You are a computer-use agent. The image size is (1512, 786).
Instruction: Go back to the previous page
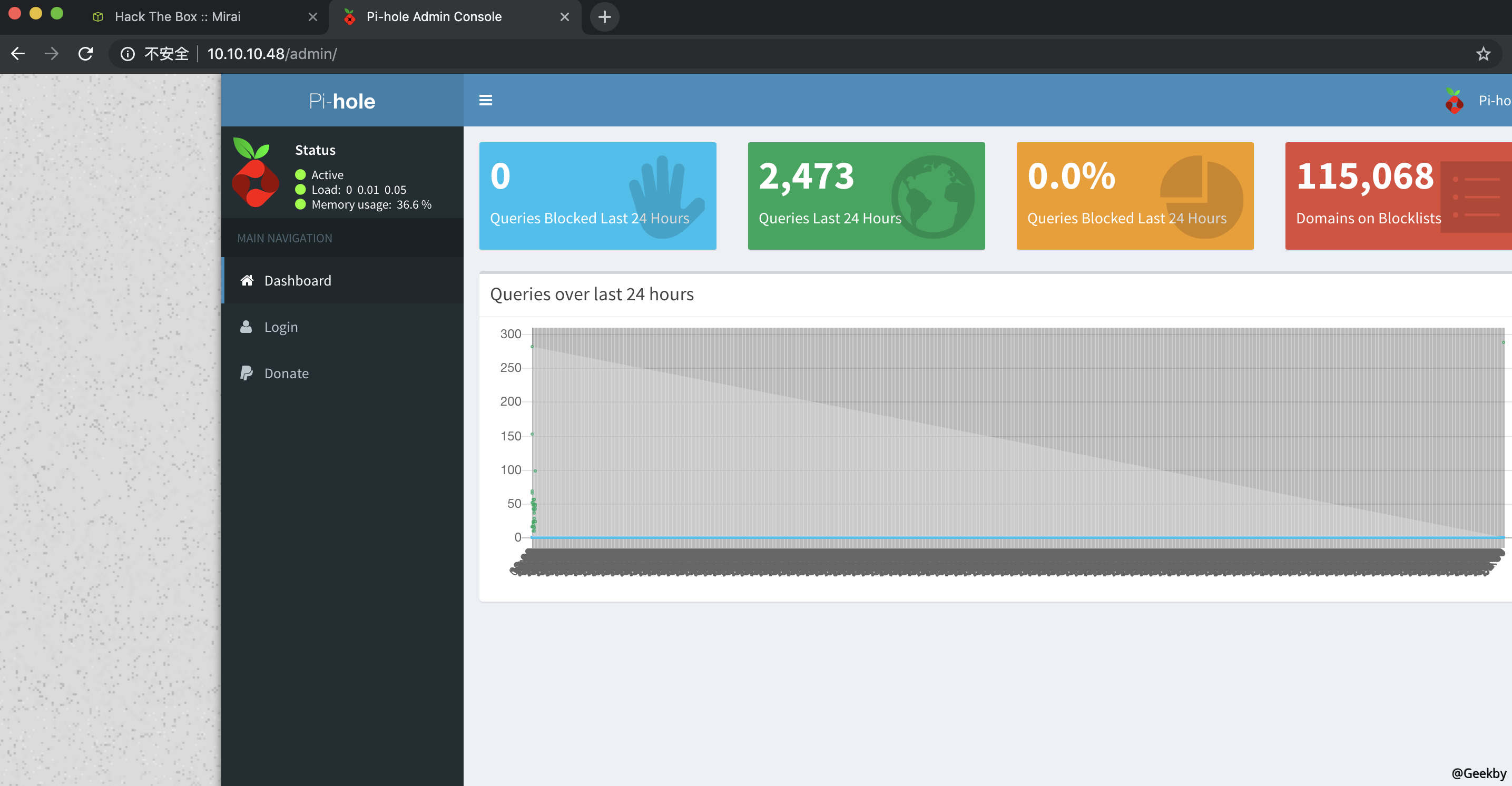click(x=17, y=54)
